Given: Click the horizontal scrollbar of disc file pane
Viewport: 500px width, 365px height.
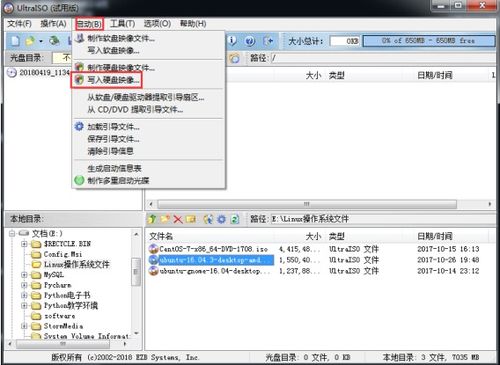Looking at the screenshot, I should [x=320, y=204].
